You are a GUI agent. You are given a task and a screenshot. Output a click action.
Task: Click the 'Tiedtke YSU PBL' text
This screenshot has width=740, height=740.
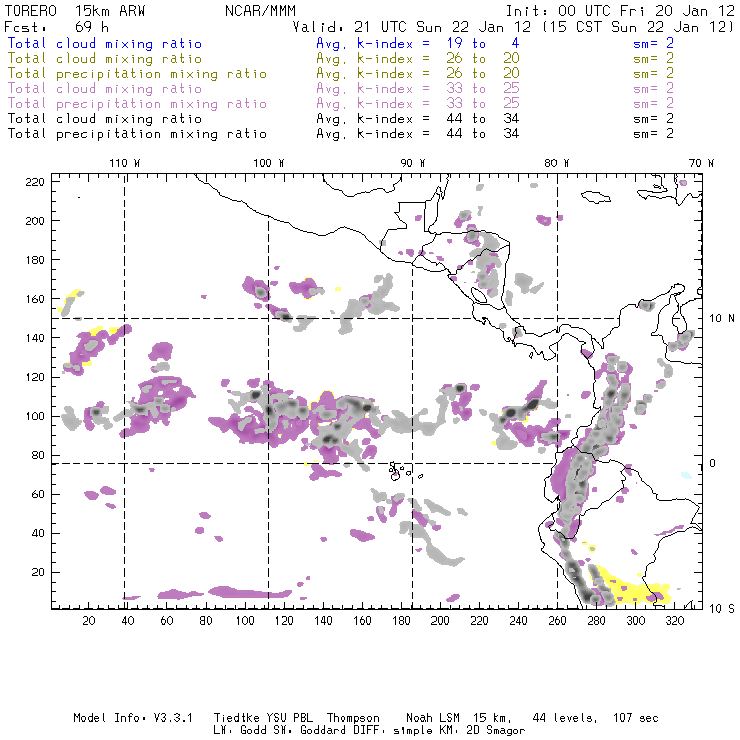coord(263,718)
